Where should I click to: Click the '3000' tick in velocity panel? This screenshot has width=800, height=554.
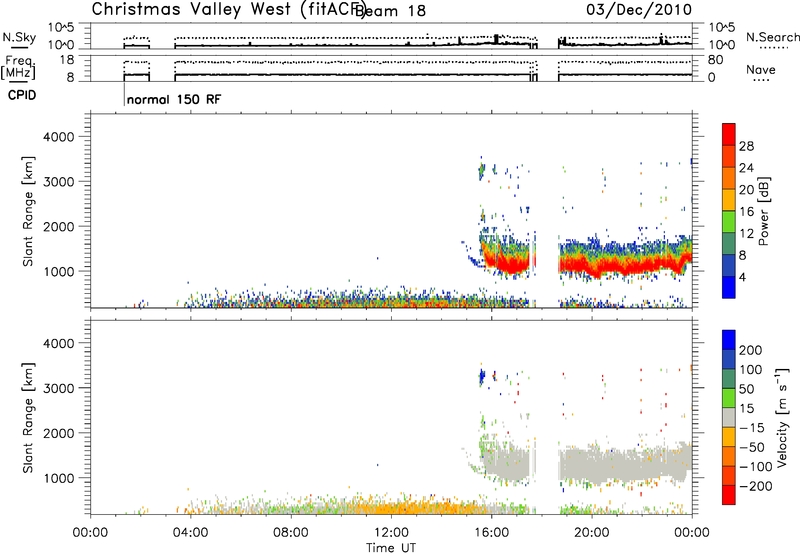click(x=58, y=388)
